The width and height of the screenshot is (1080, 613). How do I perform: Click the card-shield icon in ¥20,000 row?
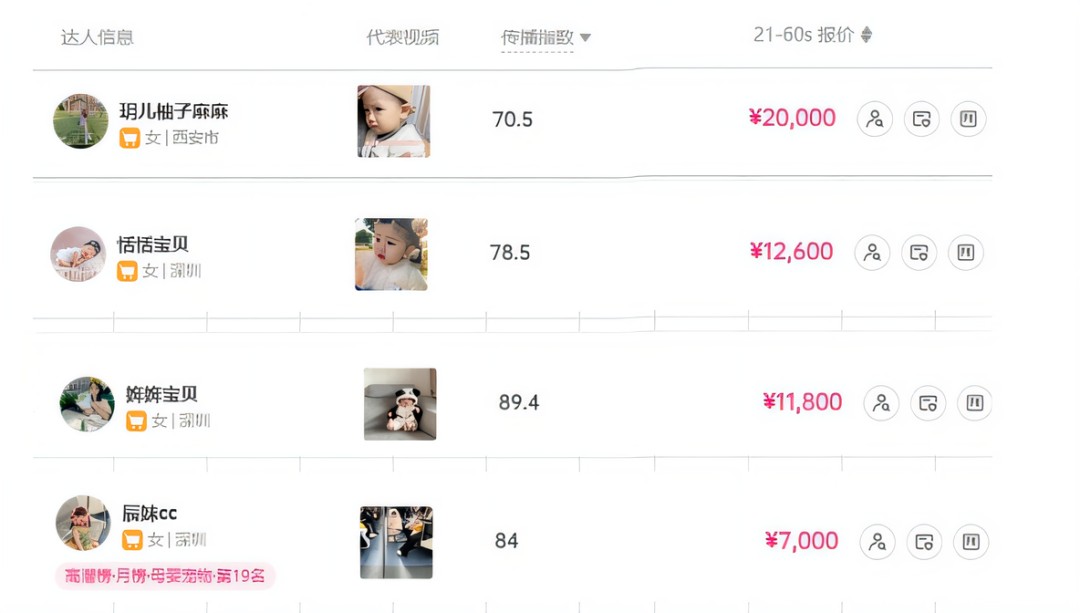[921, 119]
